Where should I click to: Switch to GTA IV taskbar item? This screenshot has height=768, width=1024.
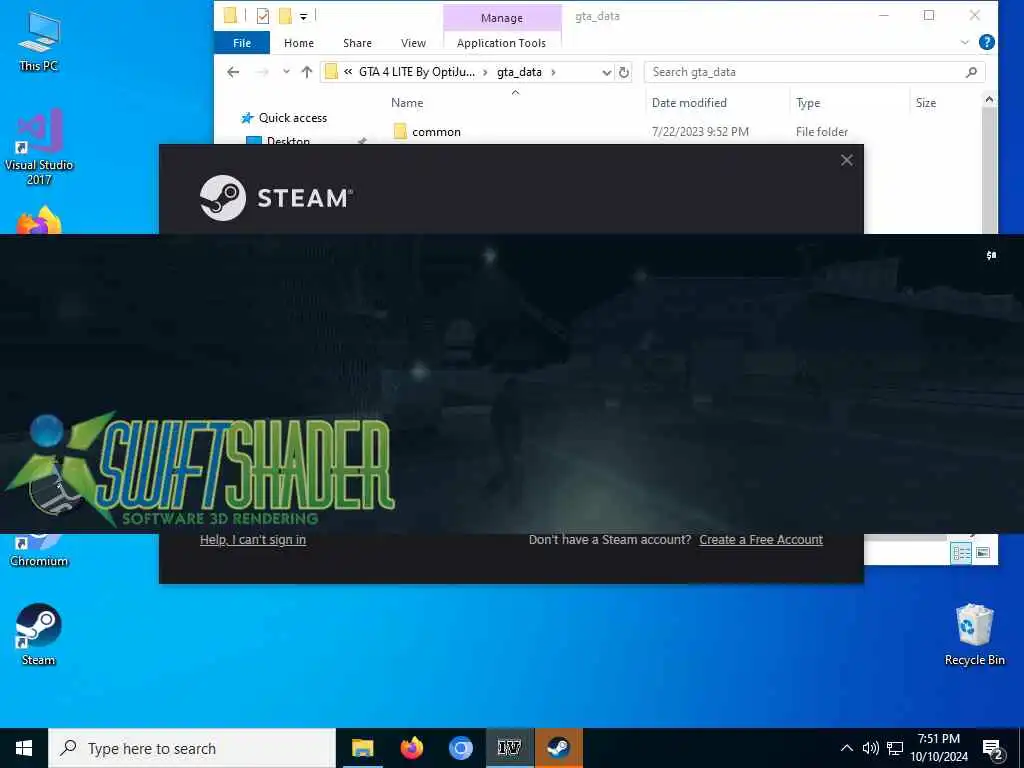[x=509, y=748]
